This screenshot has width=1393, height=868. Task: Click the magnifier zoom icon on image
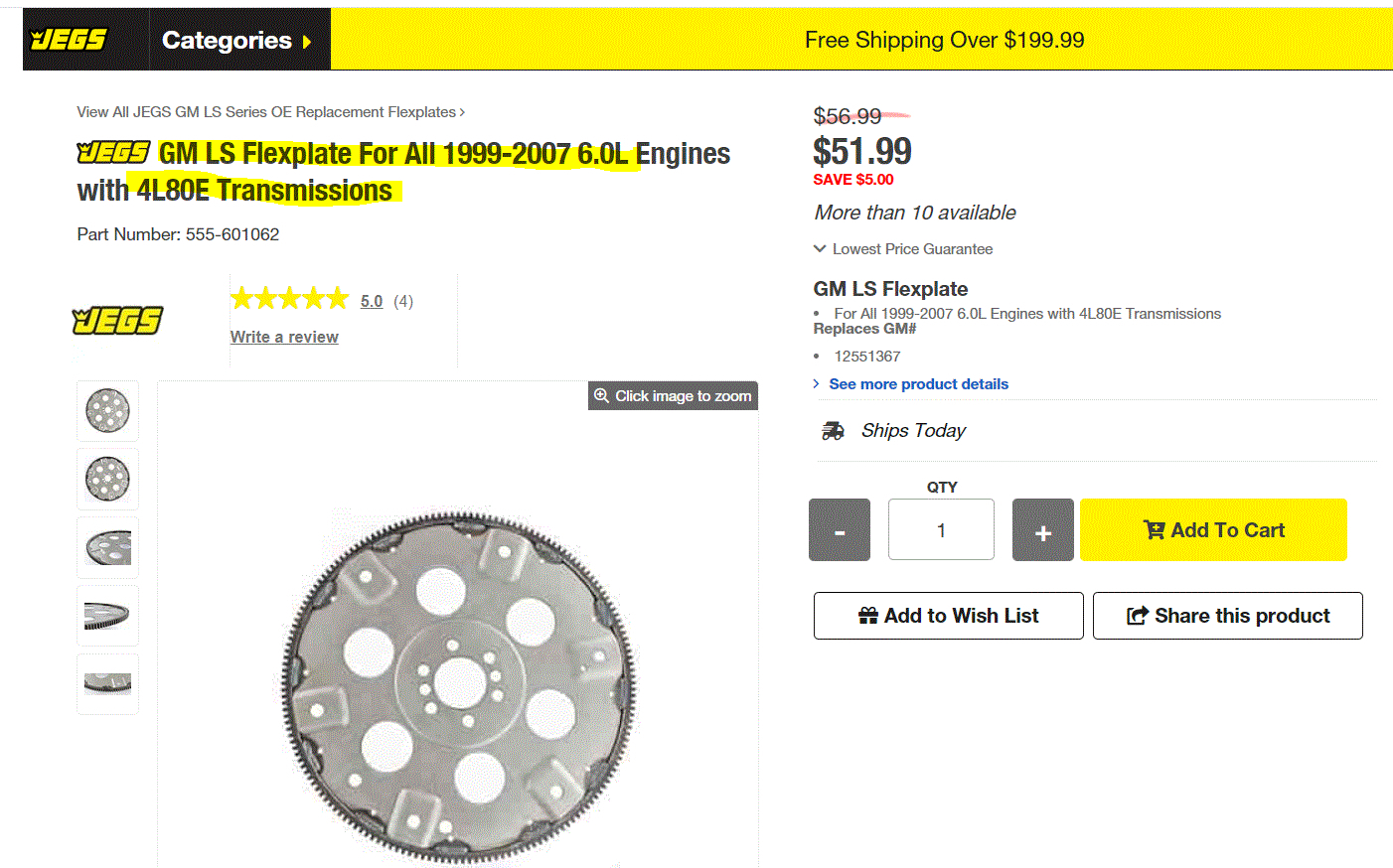pyautogui.click(x=601, y=395)
